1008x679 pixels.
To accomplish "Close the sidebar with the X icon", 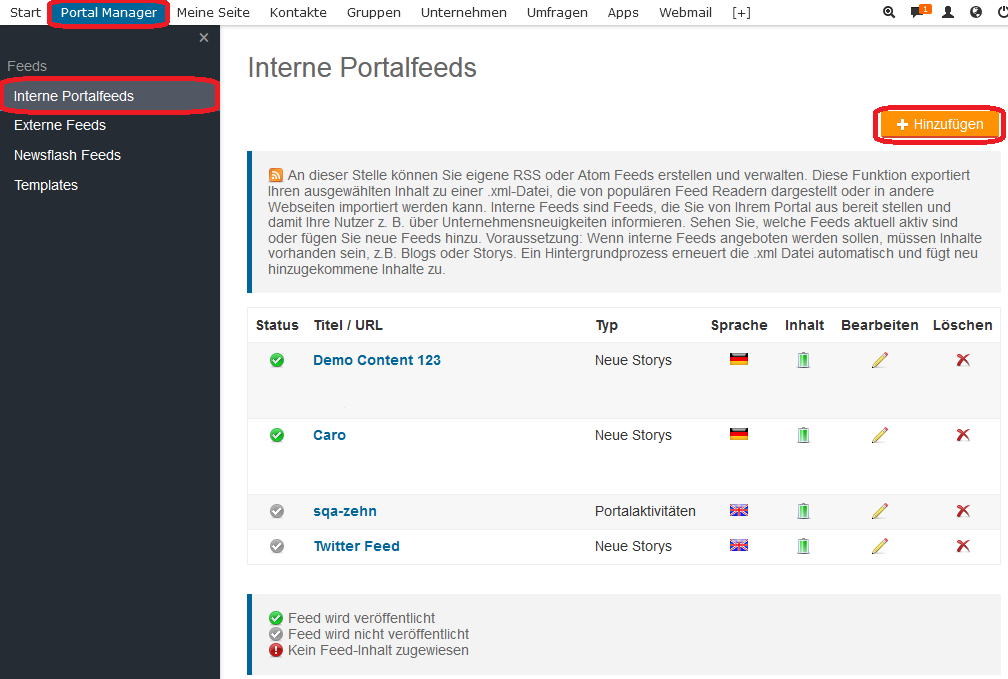I will tap(204, 38).
